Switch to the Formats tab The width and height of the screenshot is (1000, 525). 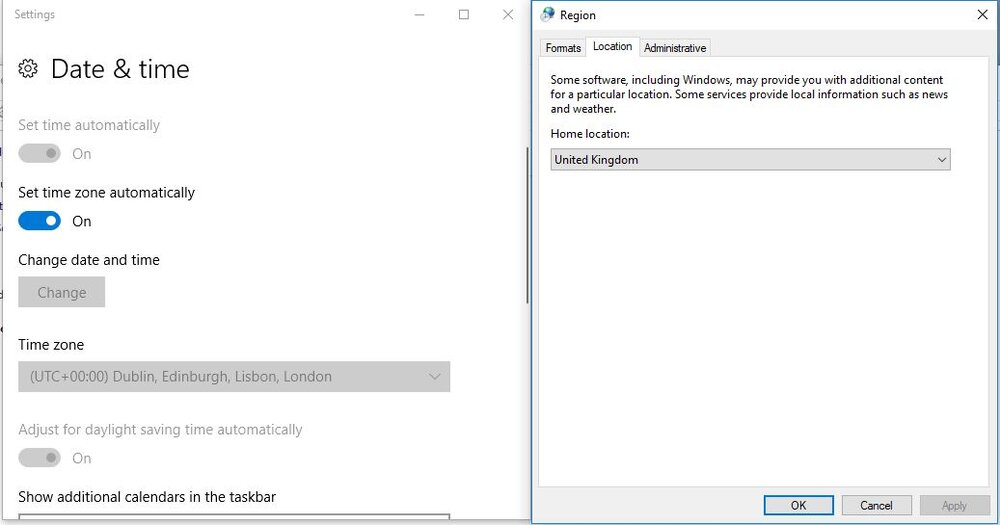[563, 48]
